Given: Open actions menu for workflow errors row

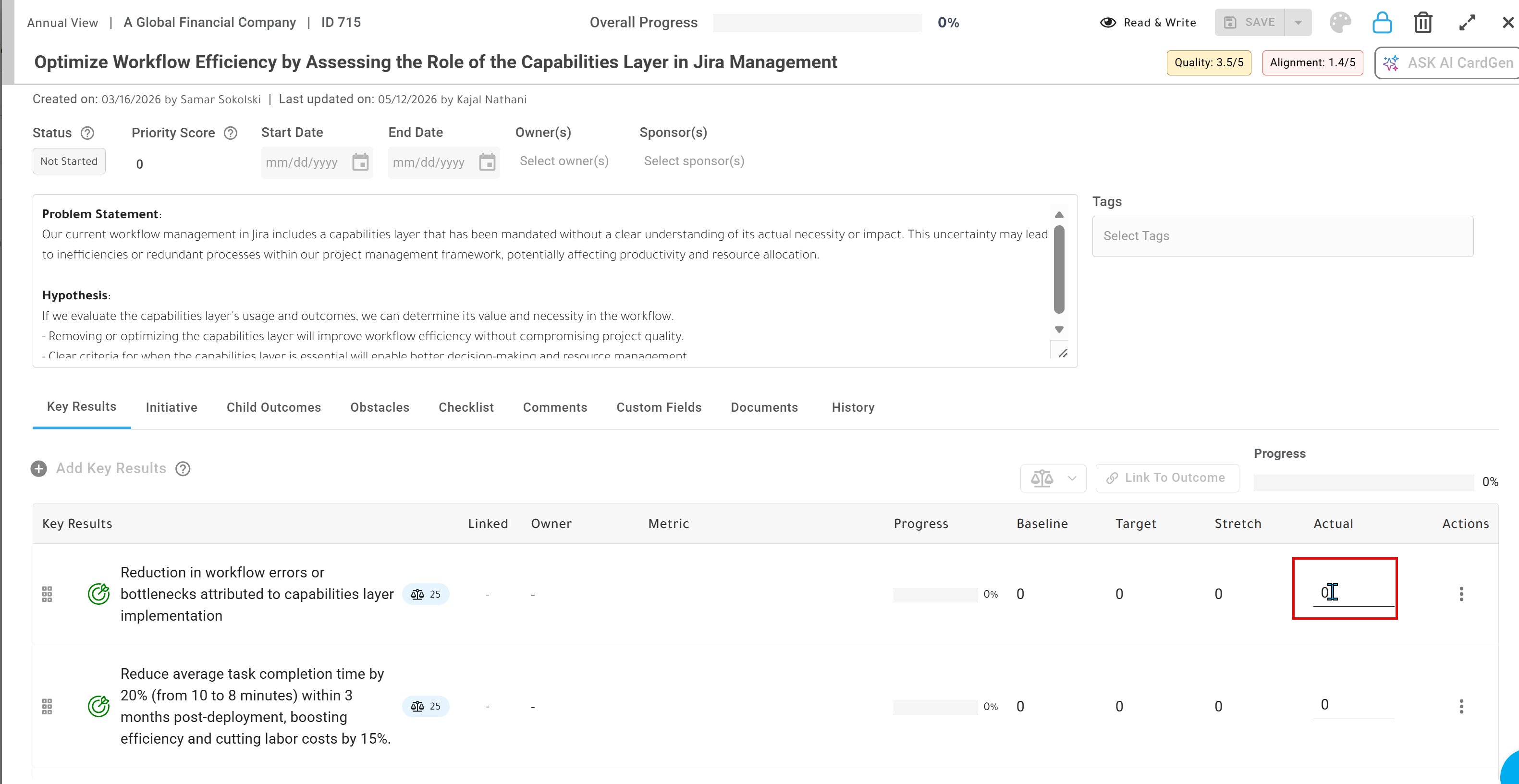Looking at the screenshot, I should click(1461, 594).
